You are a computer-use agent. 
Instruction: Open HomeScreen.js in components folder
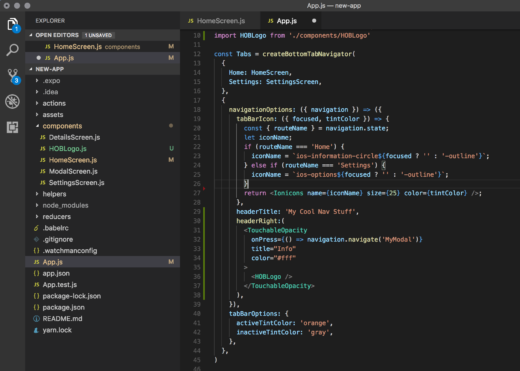pos(103,160)
